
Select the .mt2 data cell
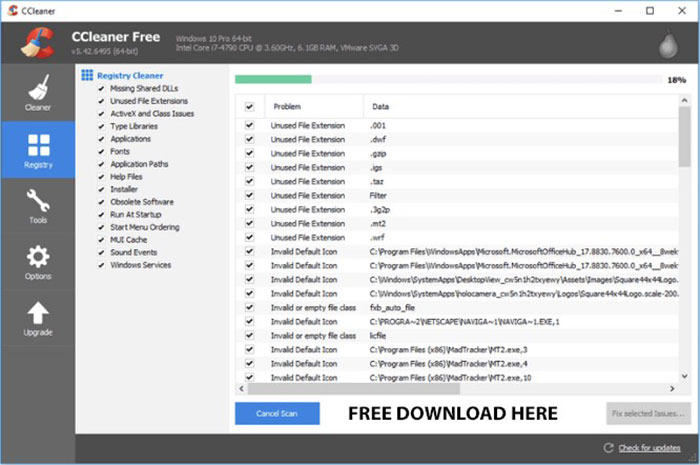click(378, 224)
